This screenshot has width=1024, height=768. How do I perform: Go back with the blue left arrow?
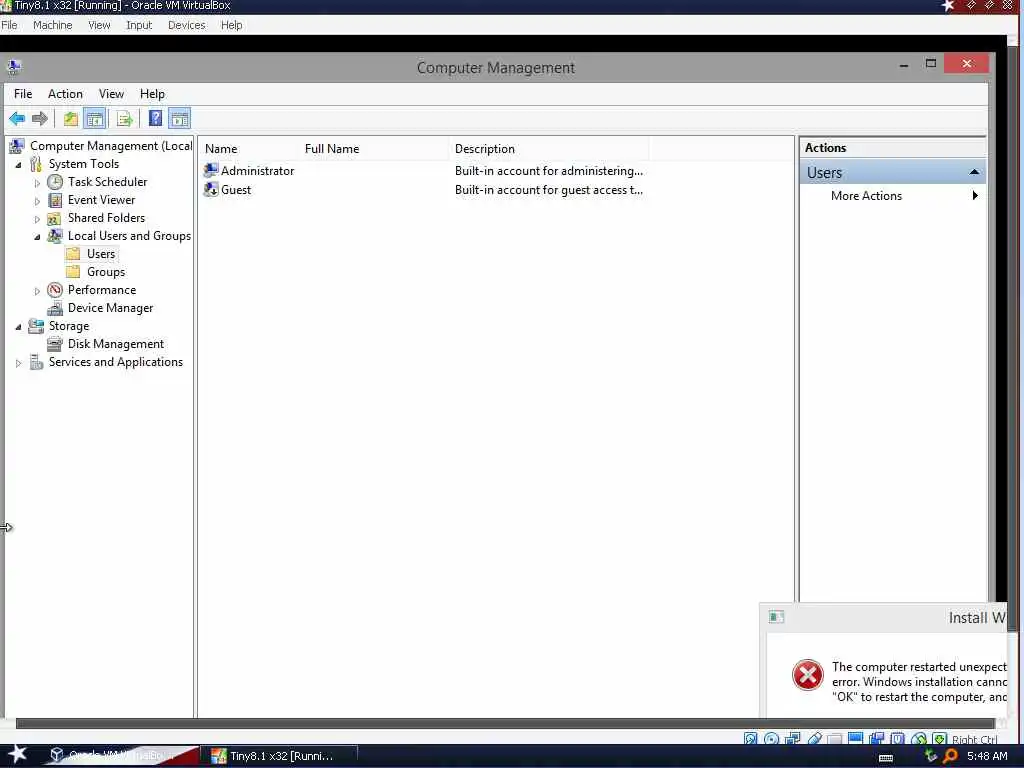point(17,119)
